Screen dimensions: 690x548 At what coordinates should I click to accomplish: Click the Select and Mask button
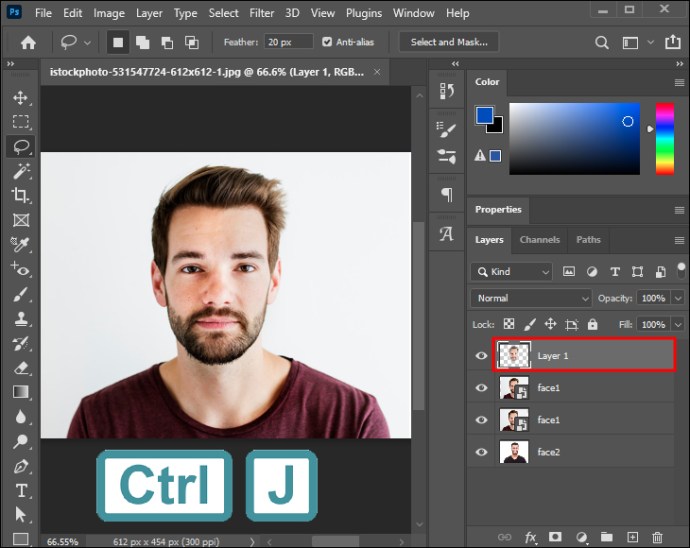click(x=449, y=42)
